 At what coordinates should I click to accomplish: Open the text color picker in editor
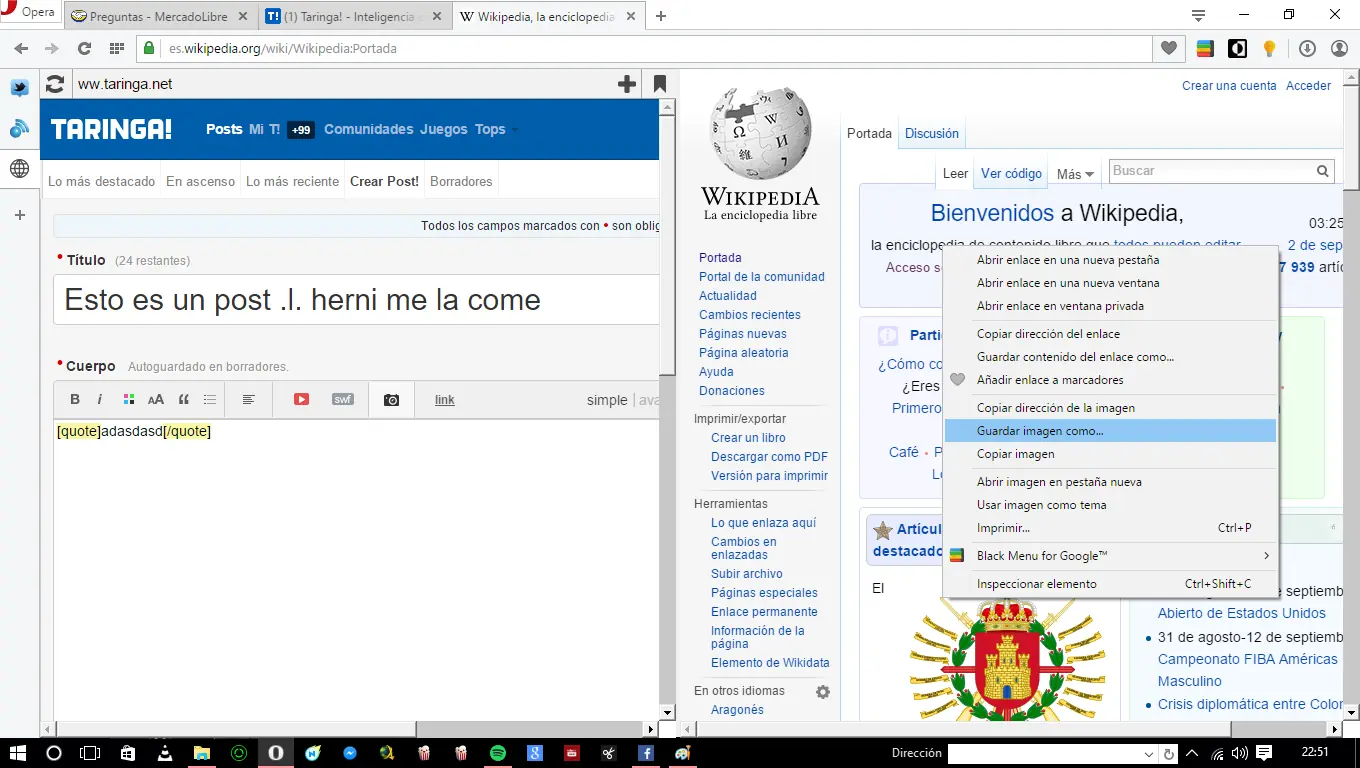[x=129, y=399]
